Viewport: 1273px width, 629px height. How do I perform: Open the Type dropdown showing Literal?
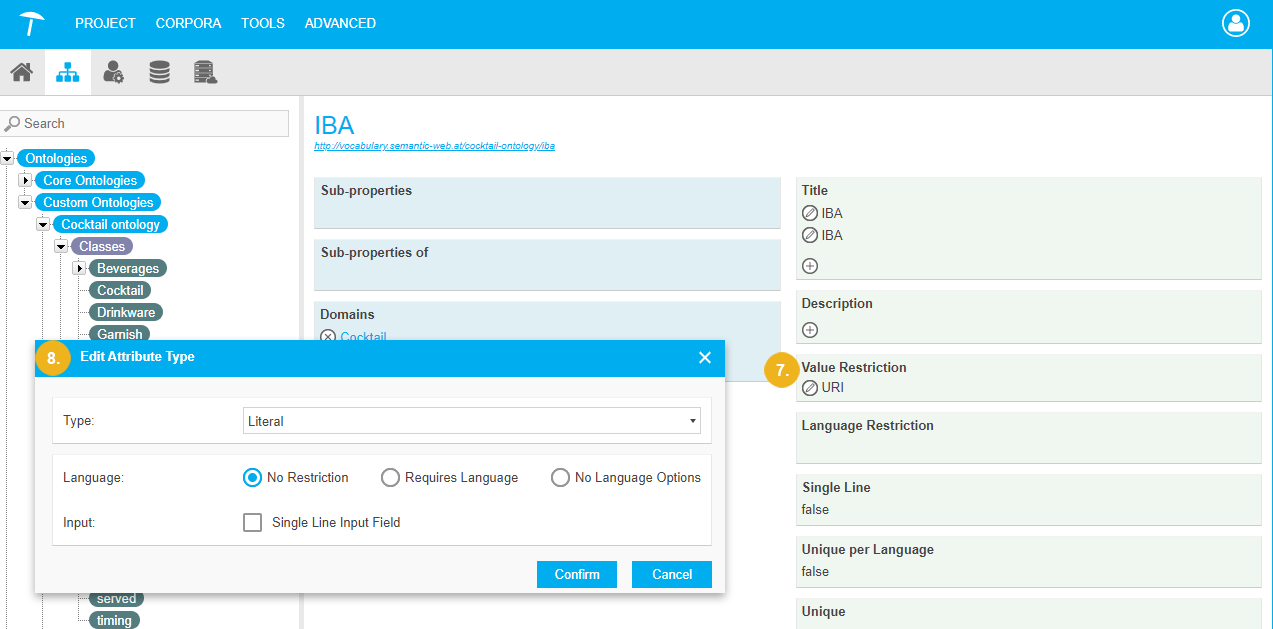[x=472, y=421]
